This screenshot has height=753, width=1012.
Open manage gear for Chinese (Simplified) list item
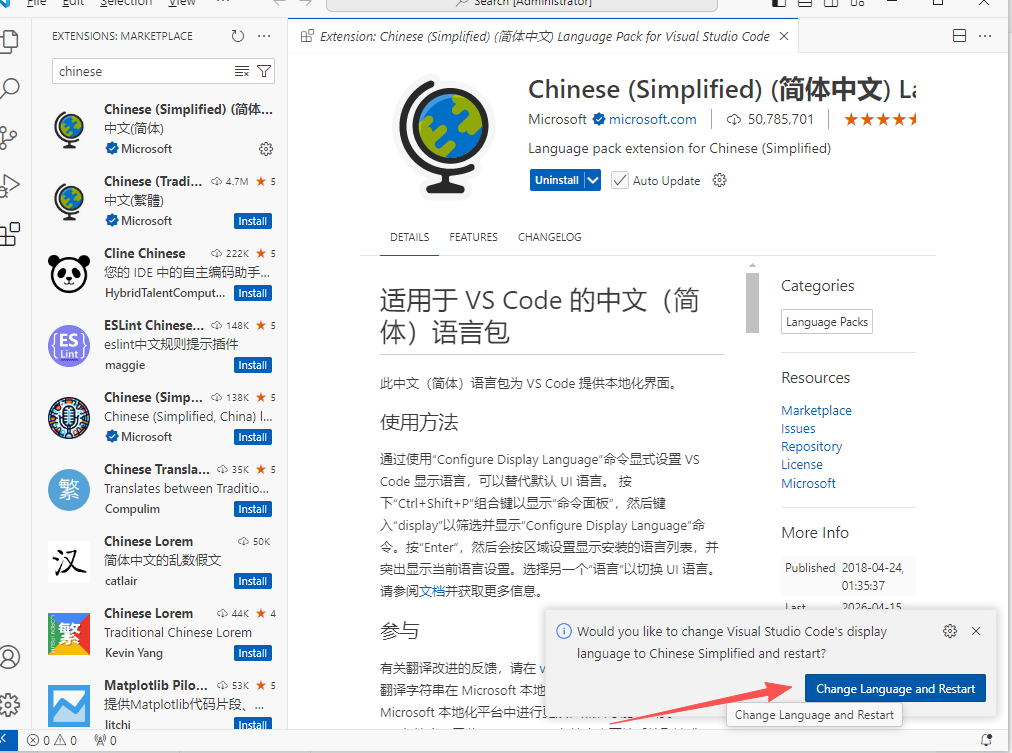click(x=265, y=149)
